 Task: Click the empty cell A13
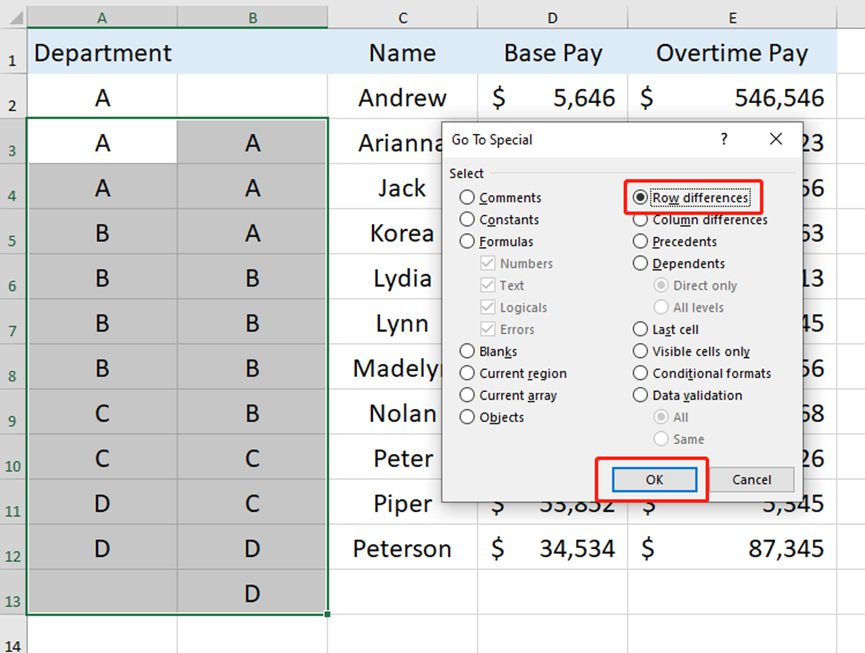(102, 592)
